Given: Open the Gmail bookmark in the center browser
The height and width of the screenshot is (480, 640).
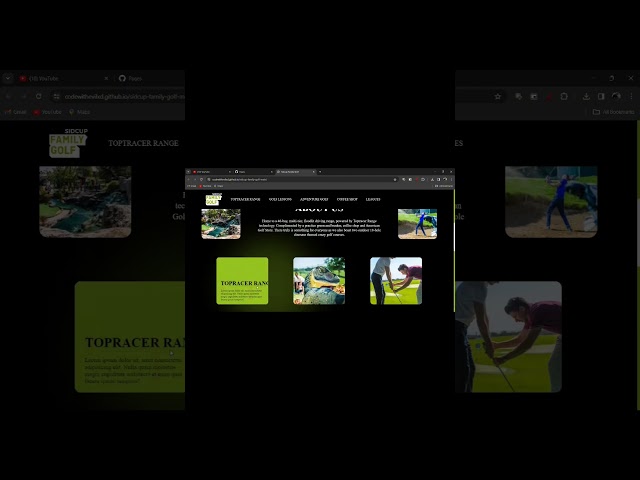Looking at the screenshot, I should (192, 186).
